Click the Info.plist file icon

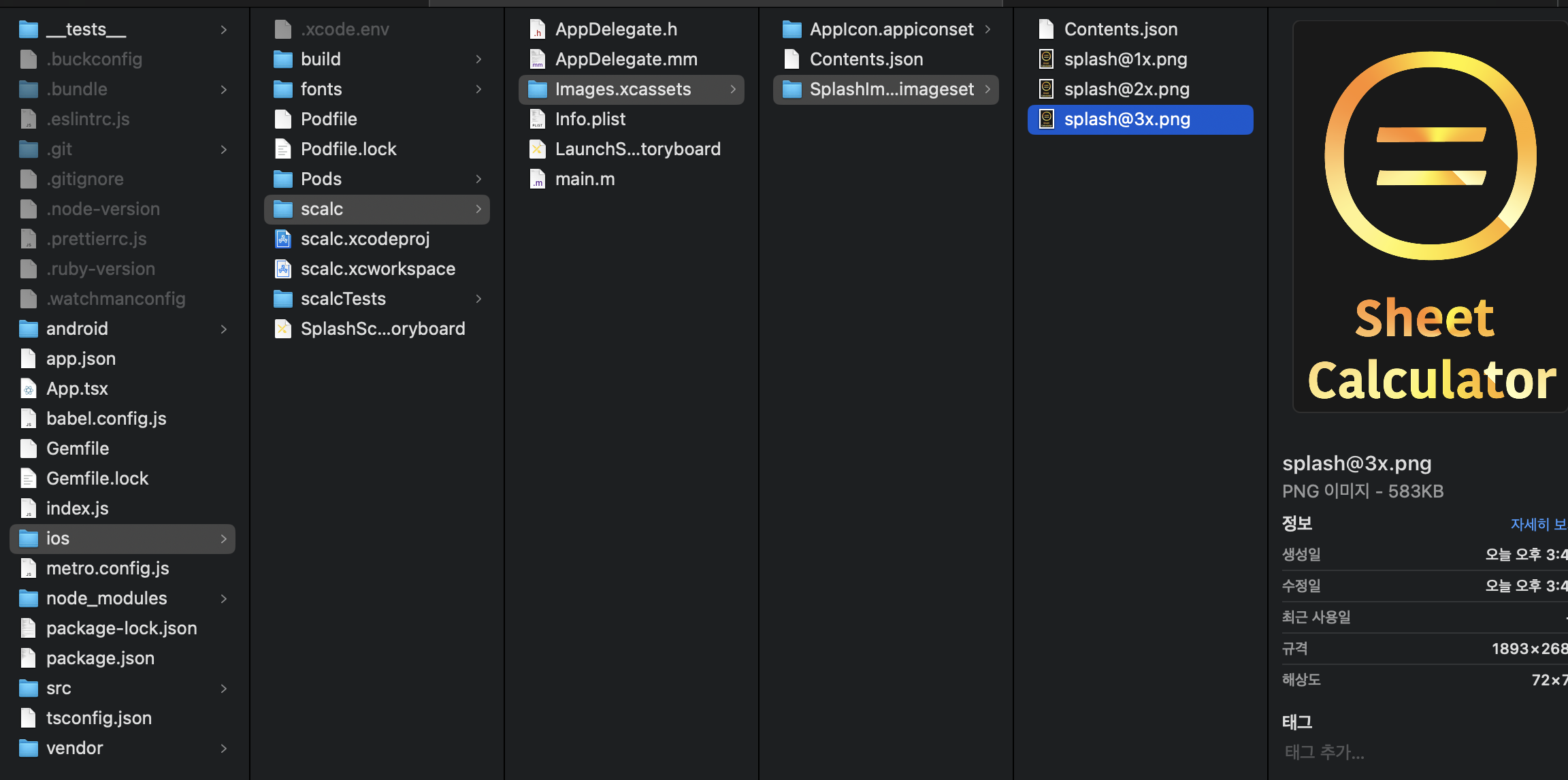pyautogui.click(x=538, y=119)
